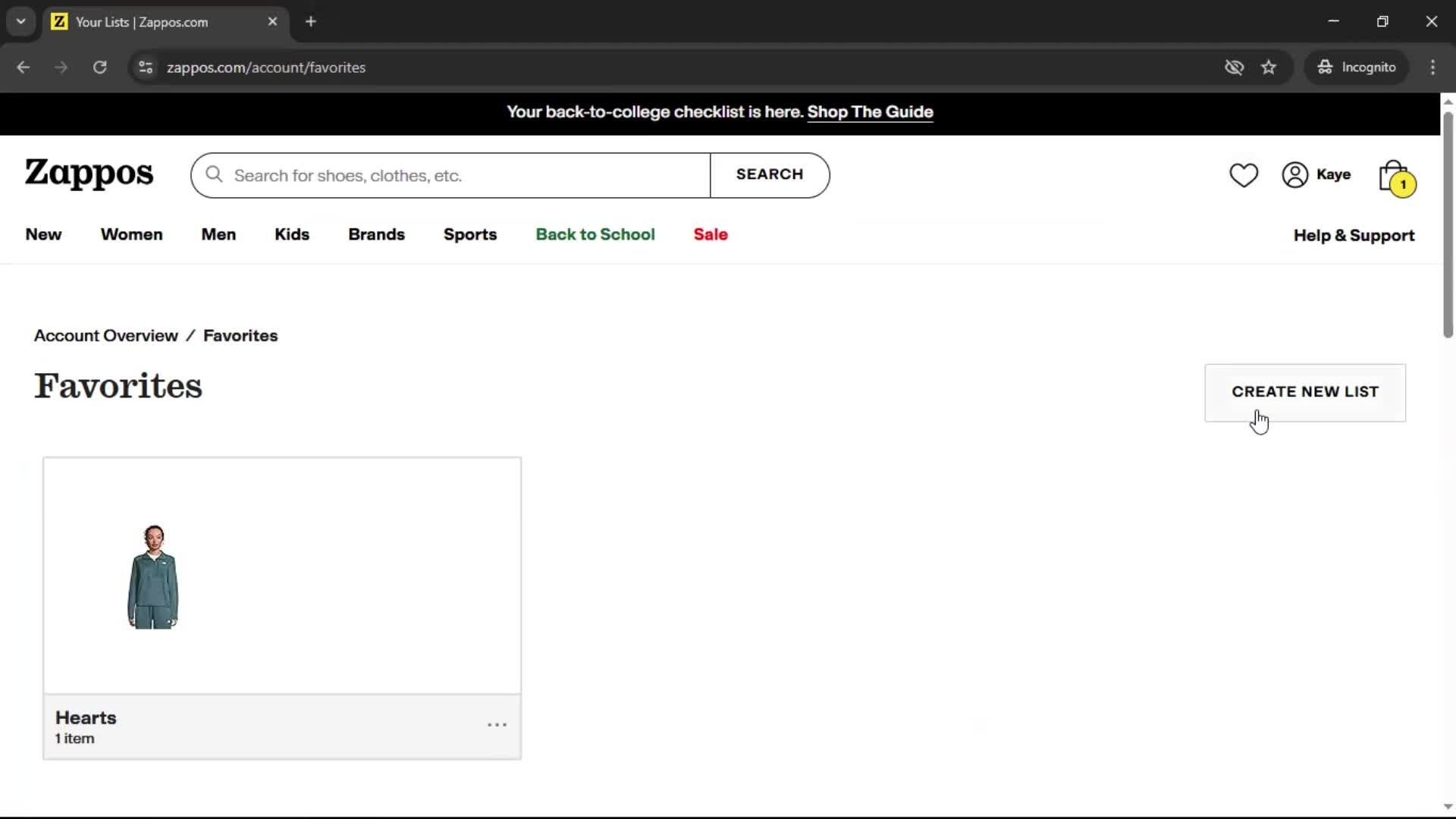This screenshot has width=1456, height=819.
Task: Expand the tab search dropdown arrow
Action: (x=21, y=22)
